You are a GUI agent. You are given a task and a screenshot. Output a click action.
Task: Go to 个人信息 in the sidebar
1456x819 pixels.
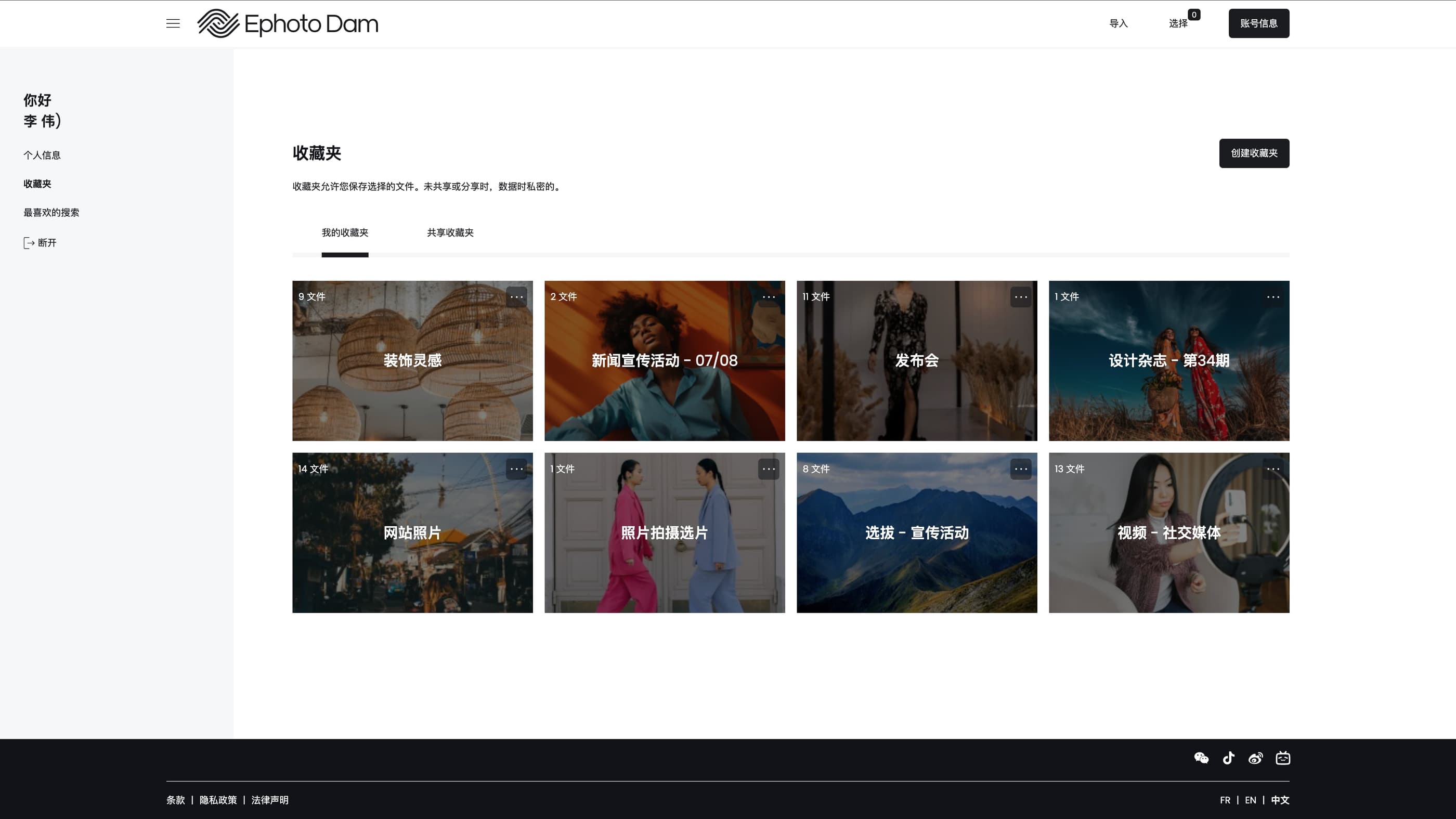click(x=42, y=155)
